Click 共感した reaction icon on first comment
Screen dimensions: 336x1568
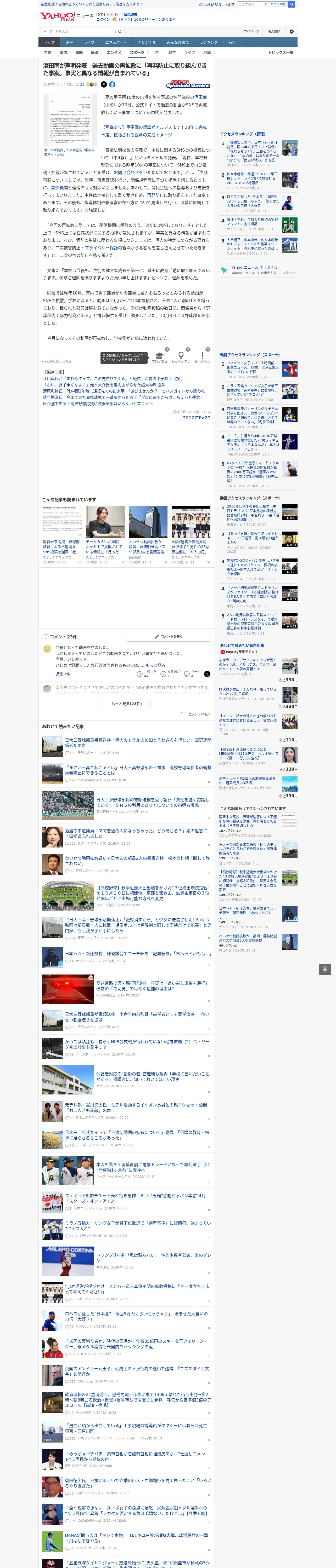click(x=140, y=674)
